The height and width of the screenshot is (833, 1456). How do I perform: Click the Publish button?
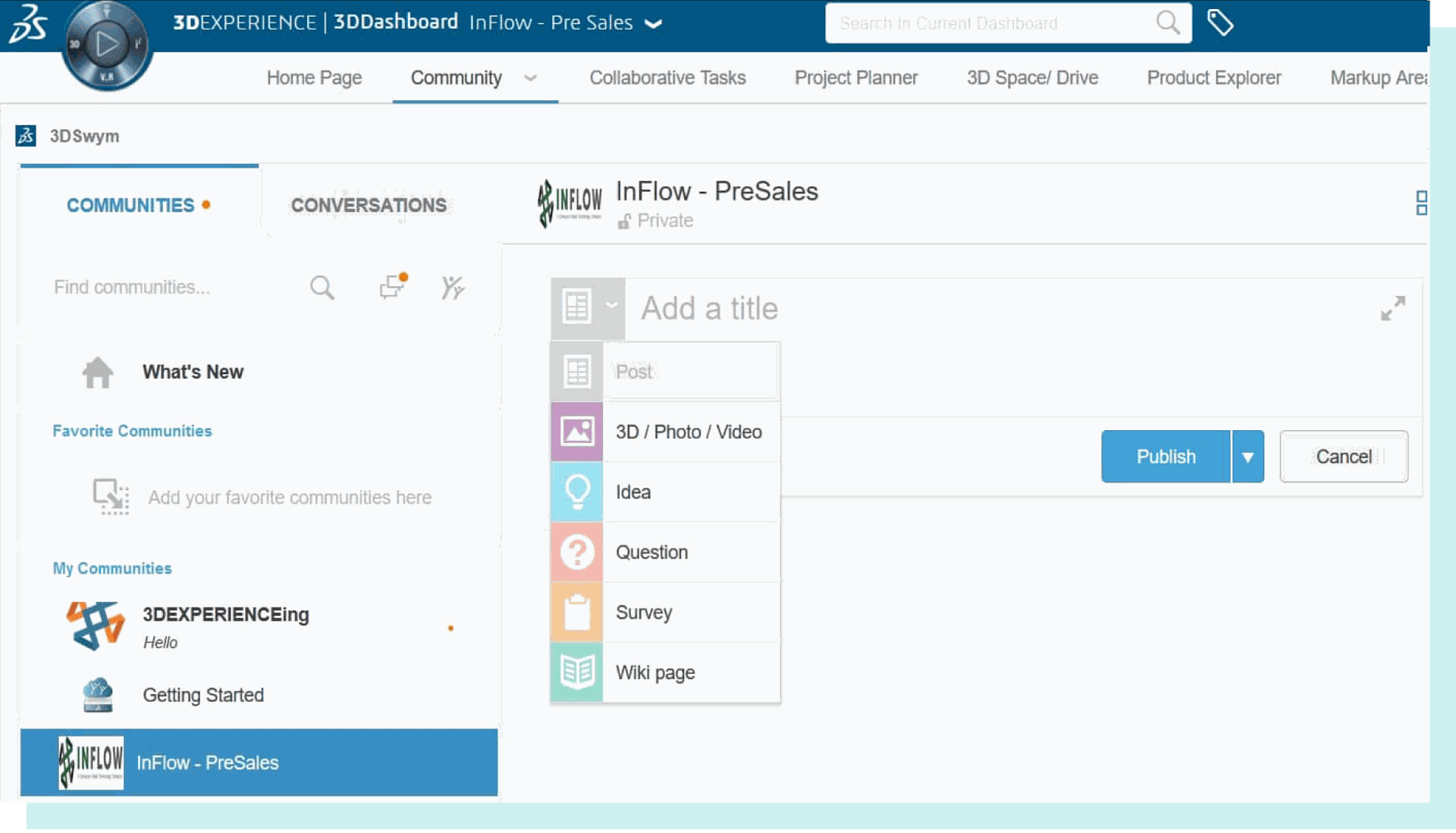click(1166, 456)
